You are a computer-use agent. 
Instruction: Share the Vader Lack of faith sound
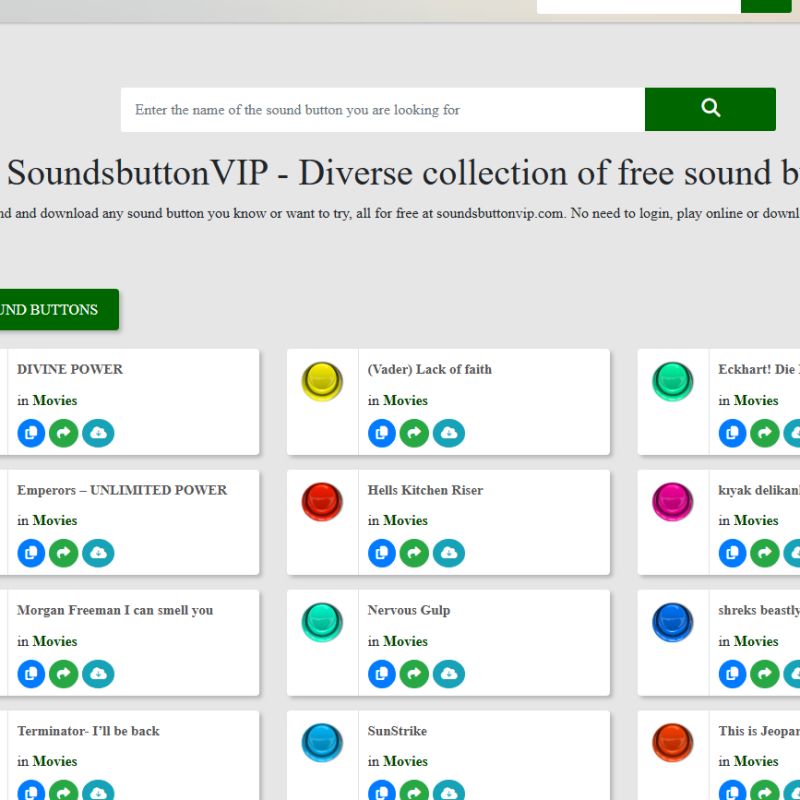coord(414,433)
